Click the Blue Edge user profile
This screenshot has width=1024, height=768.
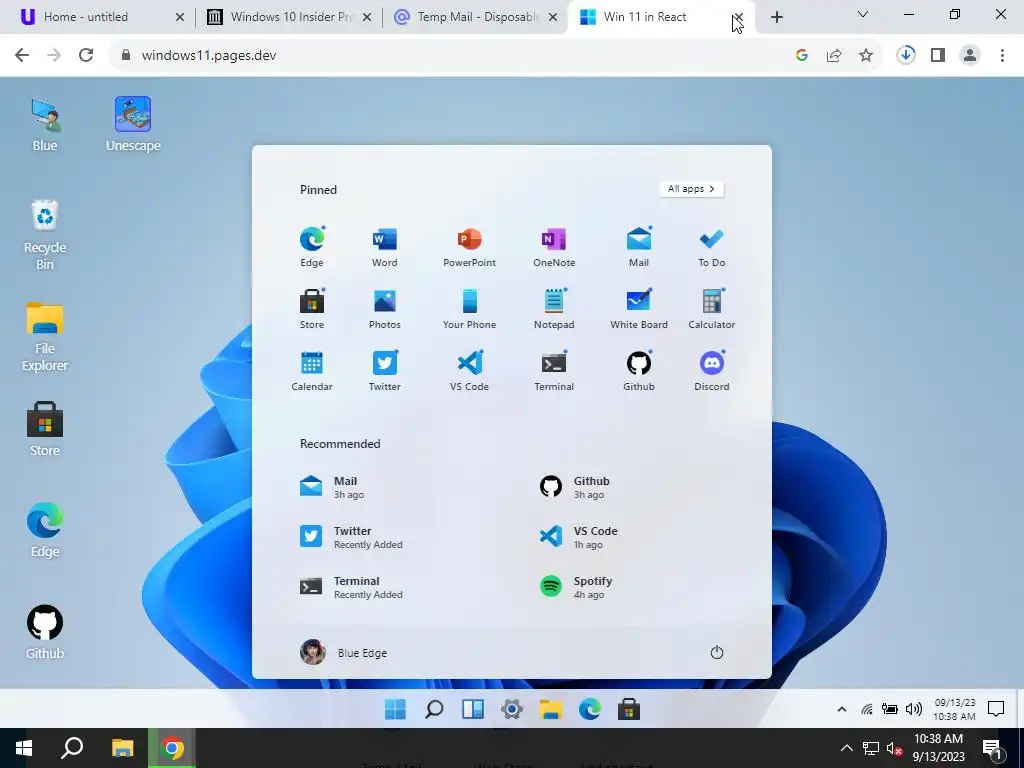[344, 652]
